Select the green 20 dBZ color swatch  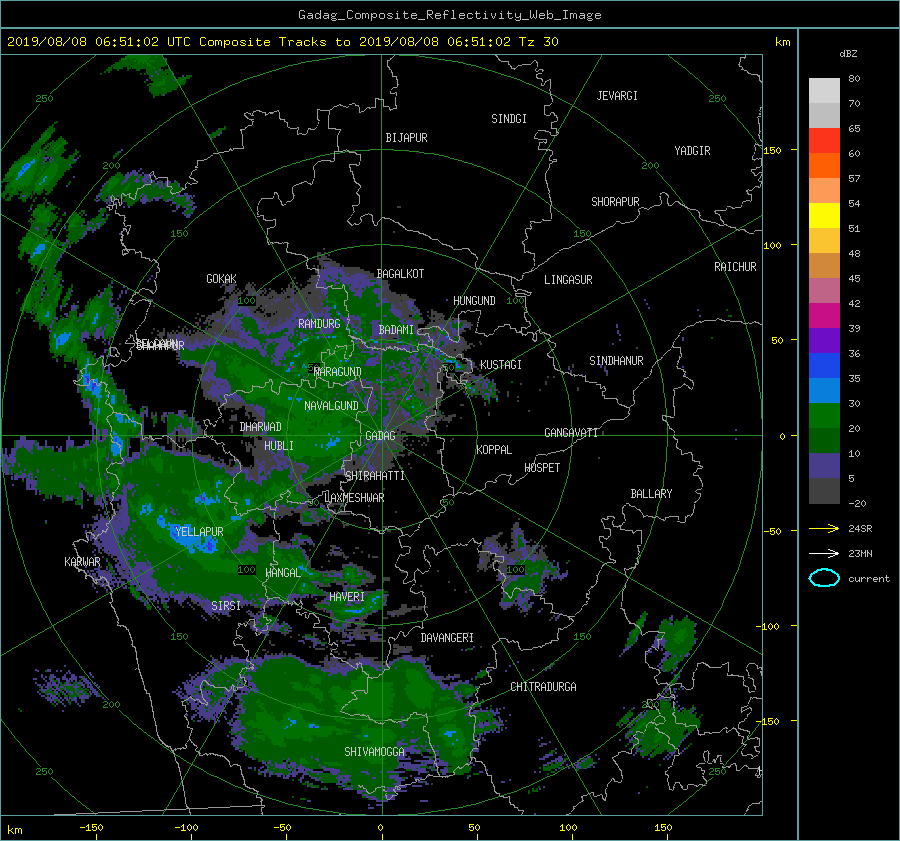point(824,416)
